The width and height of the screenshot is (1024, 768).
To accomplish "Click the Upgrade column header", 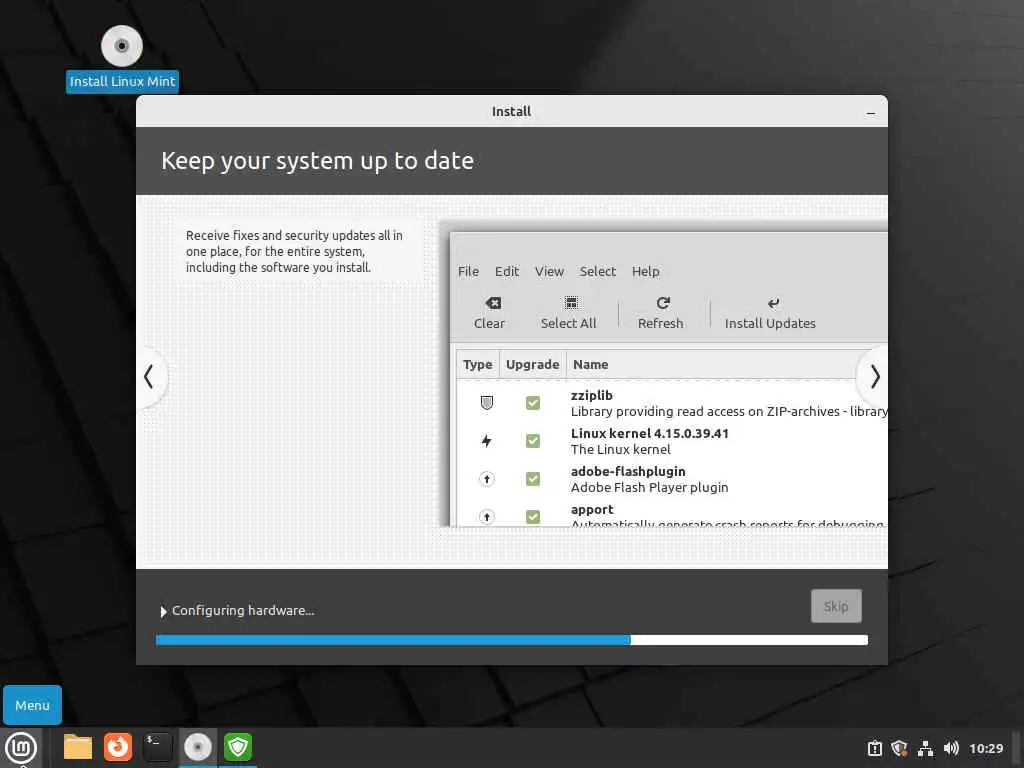I will 532,364.
